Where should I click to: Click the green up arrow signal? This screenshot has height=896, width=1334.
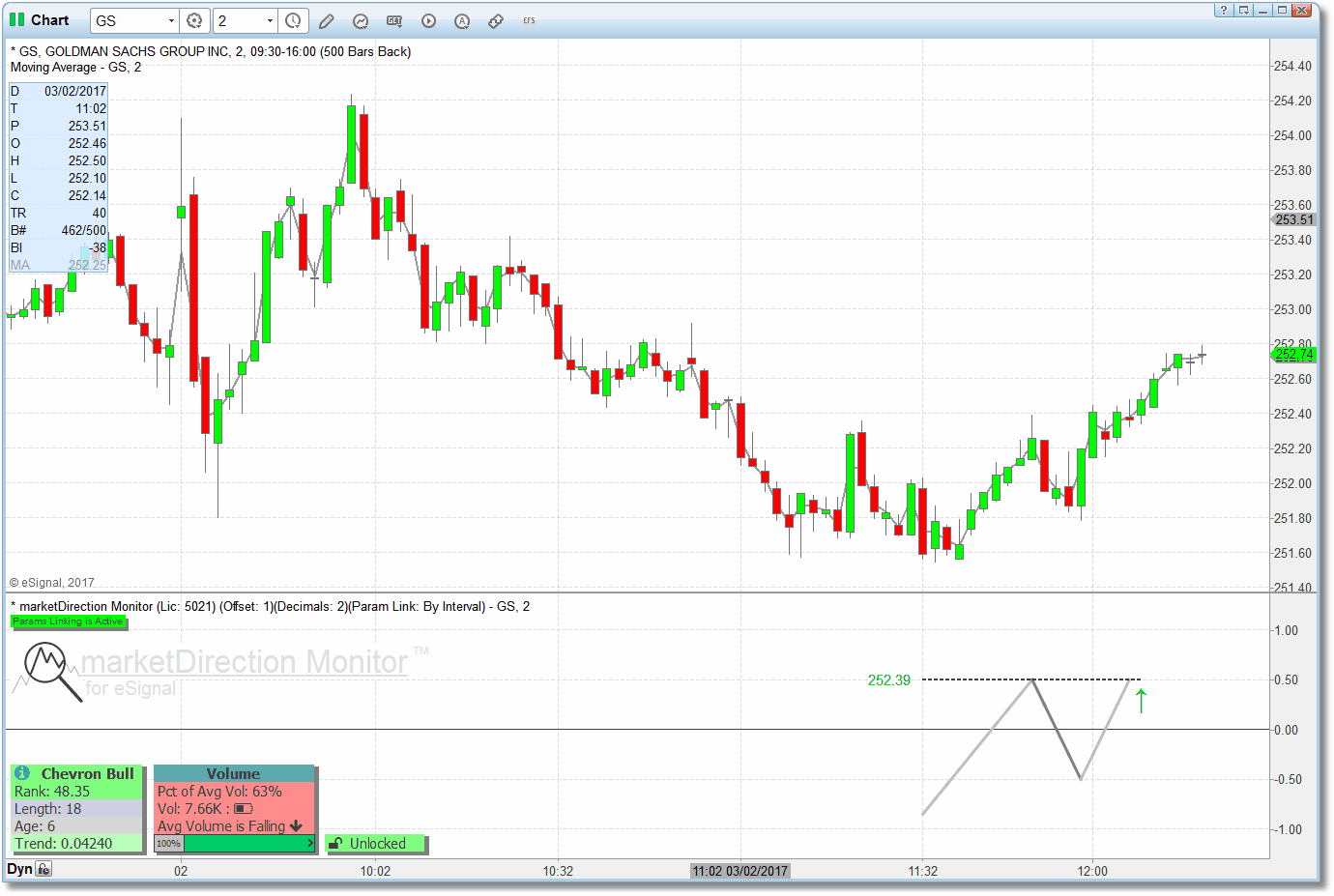1142,701
